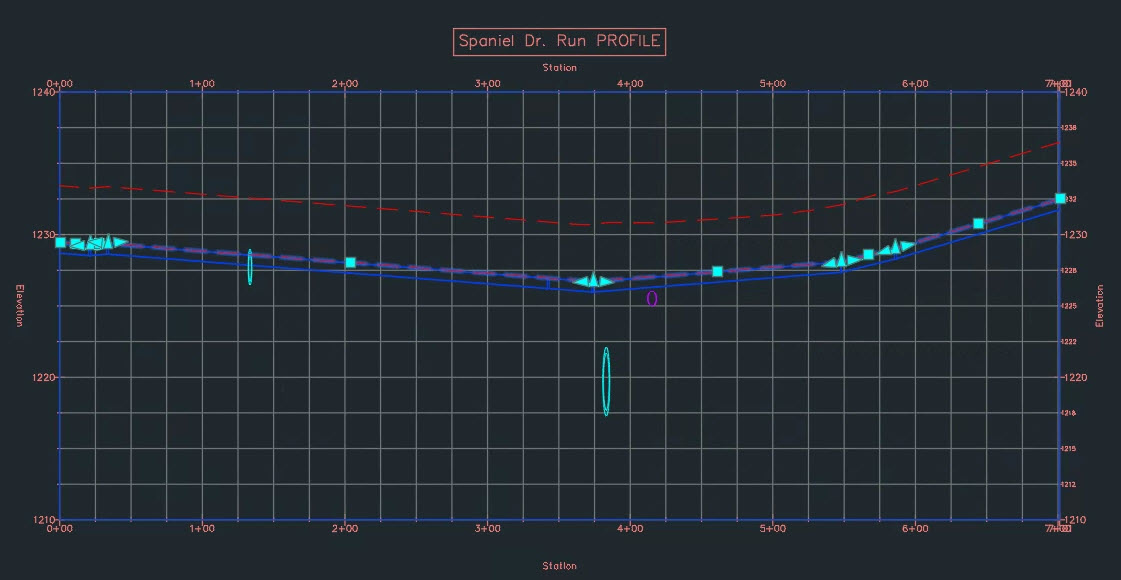Click the right-pointing triangle grip at the low point
1121x580 pixels.
coord(606,282)
